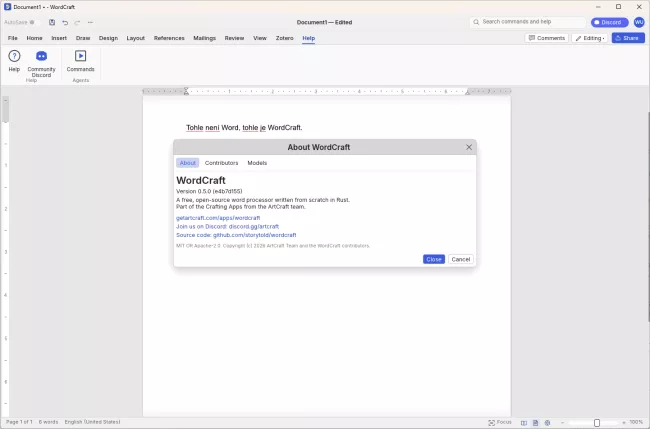650x429 pixels.
Task: Switch to the Draw ribbon tab
Action: click(83, 38)
